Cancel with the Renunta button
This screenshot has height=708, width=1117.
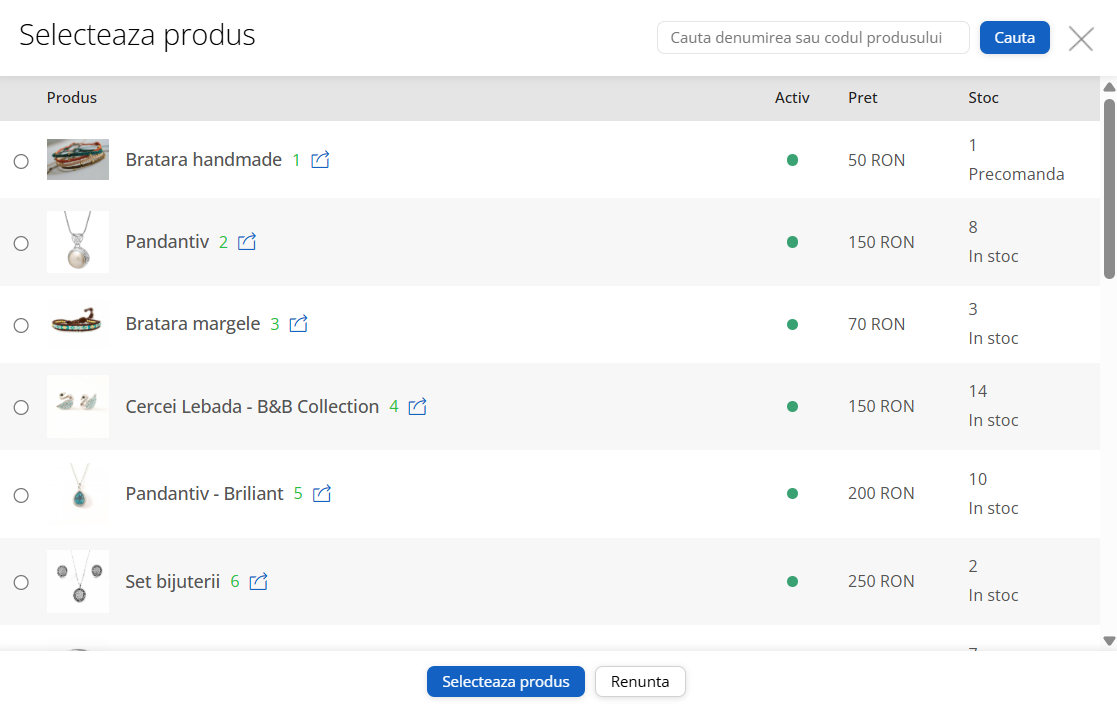tap(640, 682)
